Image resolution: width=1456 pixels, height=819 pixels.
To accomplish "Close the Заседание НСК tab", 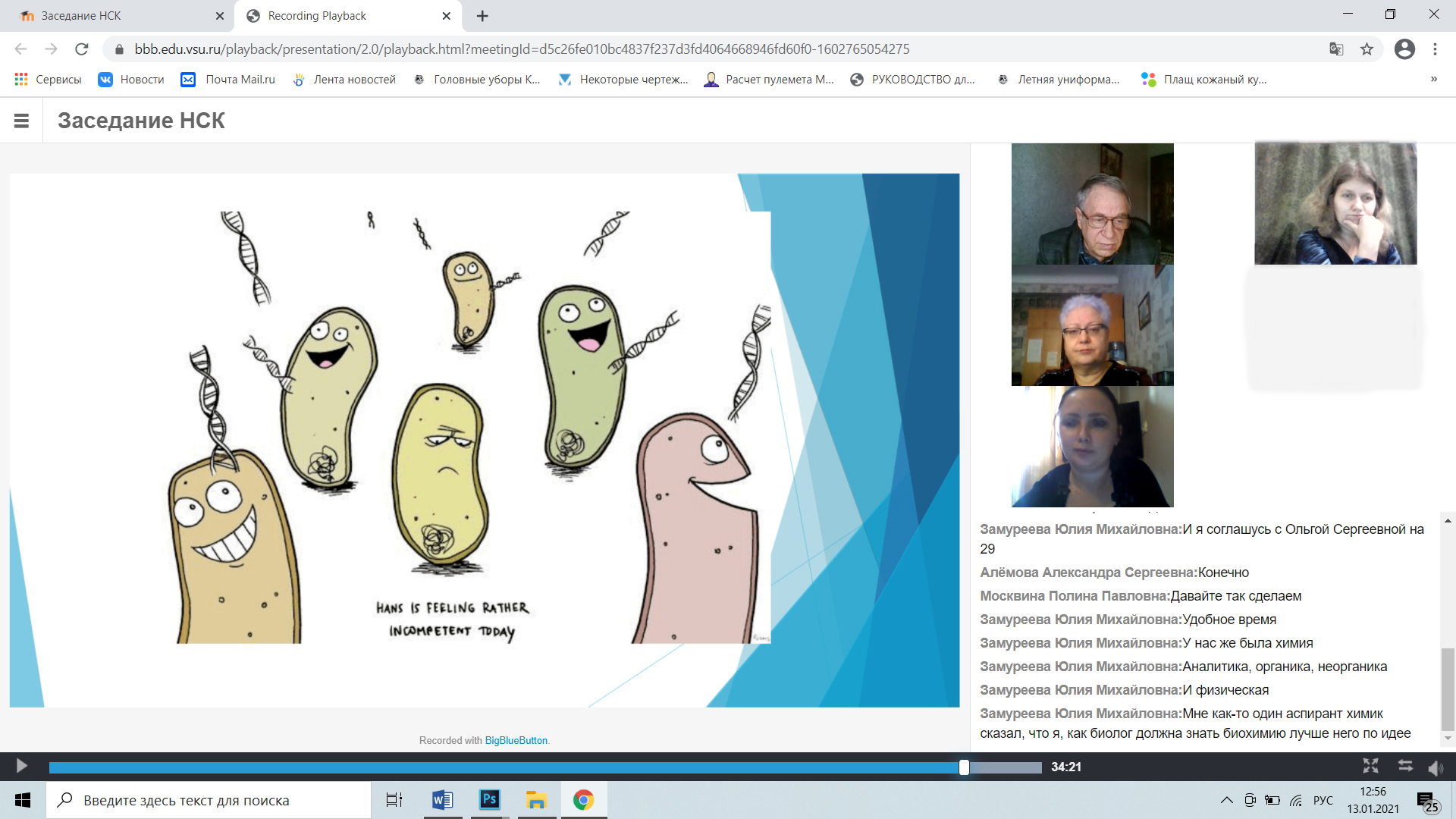I will (x=220, y=16).
